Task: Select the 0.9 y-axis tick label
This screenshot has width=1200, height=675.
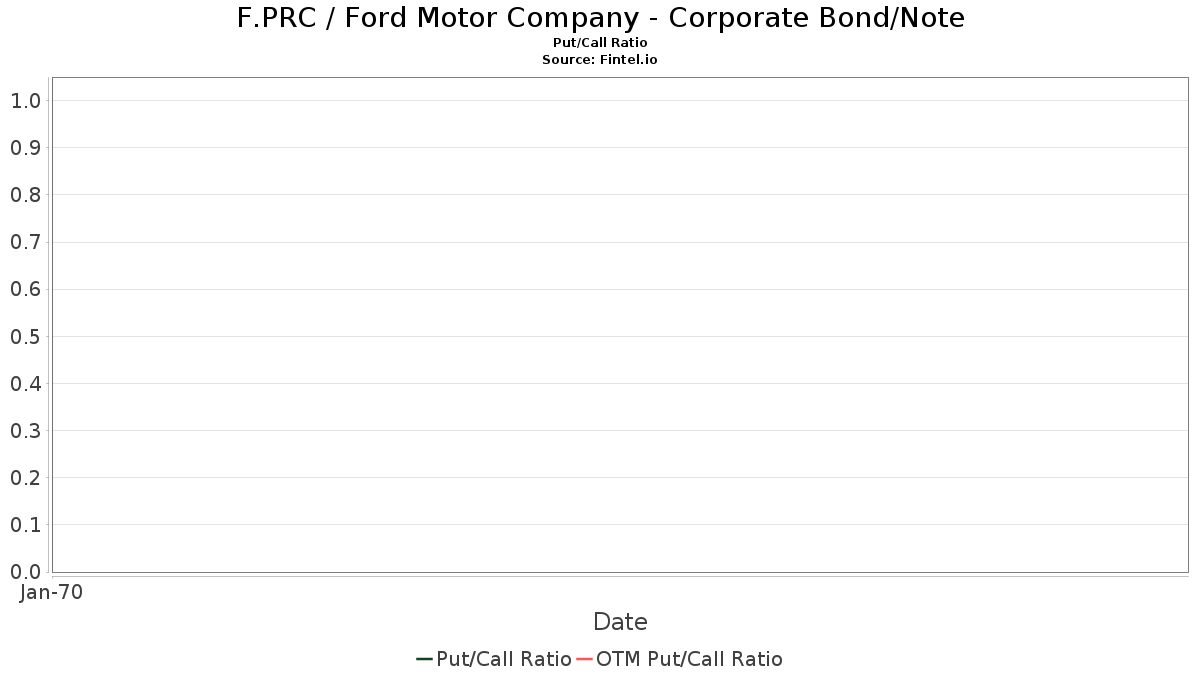Action: (25, 147)
